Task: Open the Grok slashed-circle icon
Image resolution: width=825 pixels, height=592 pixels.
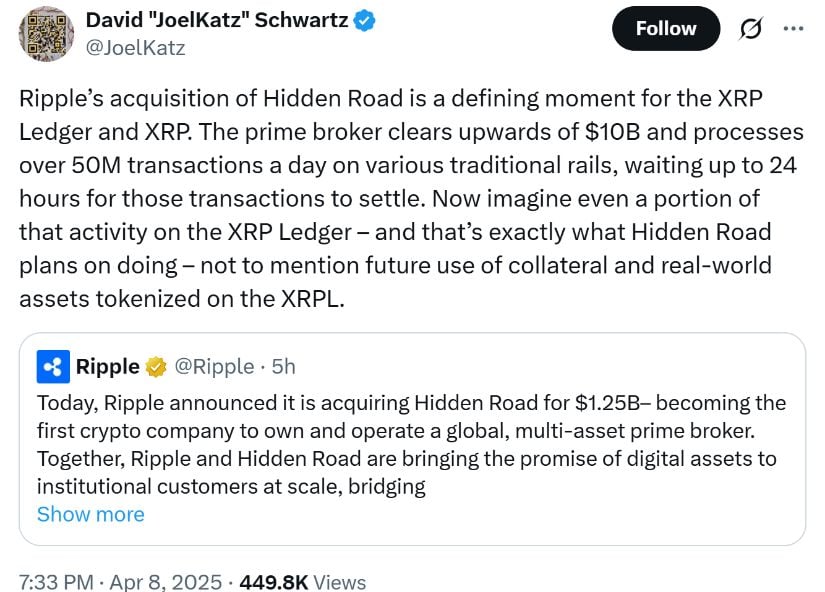Action: 748,28
